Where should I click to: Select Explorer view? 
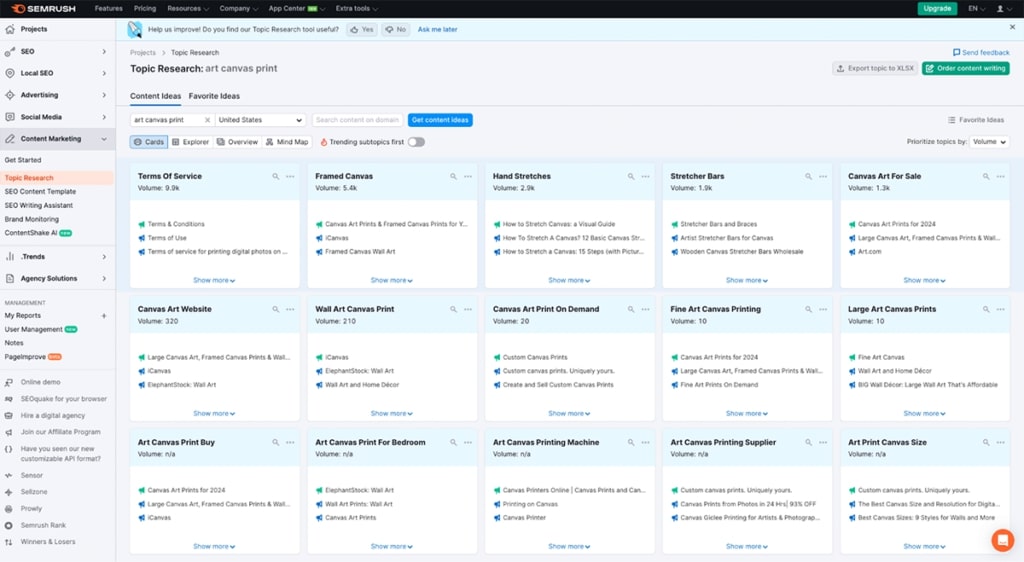click(190, 142)
